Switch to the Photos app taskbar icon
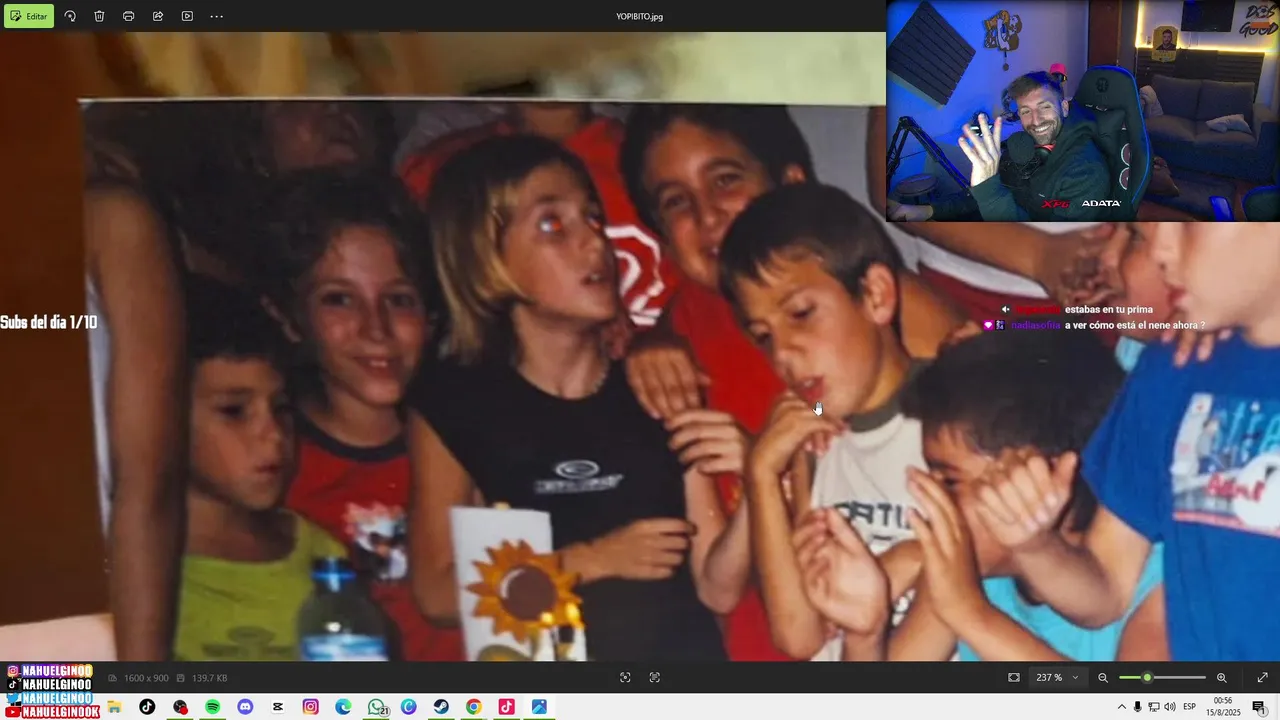Image resolution: width=1280 pixels, height=720 pixels. coord(539,707)
